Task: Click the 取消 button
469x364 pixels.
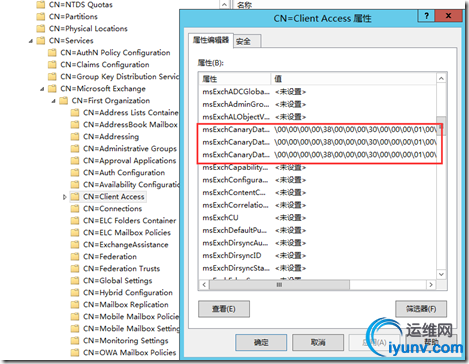Action: click(x=318, y=343)
